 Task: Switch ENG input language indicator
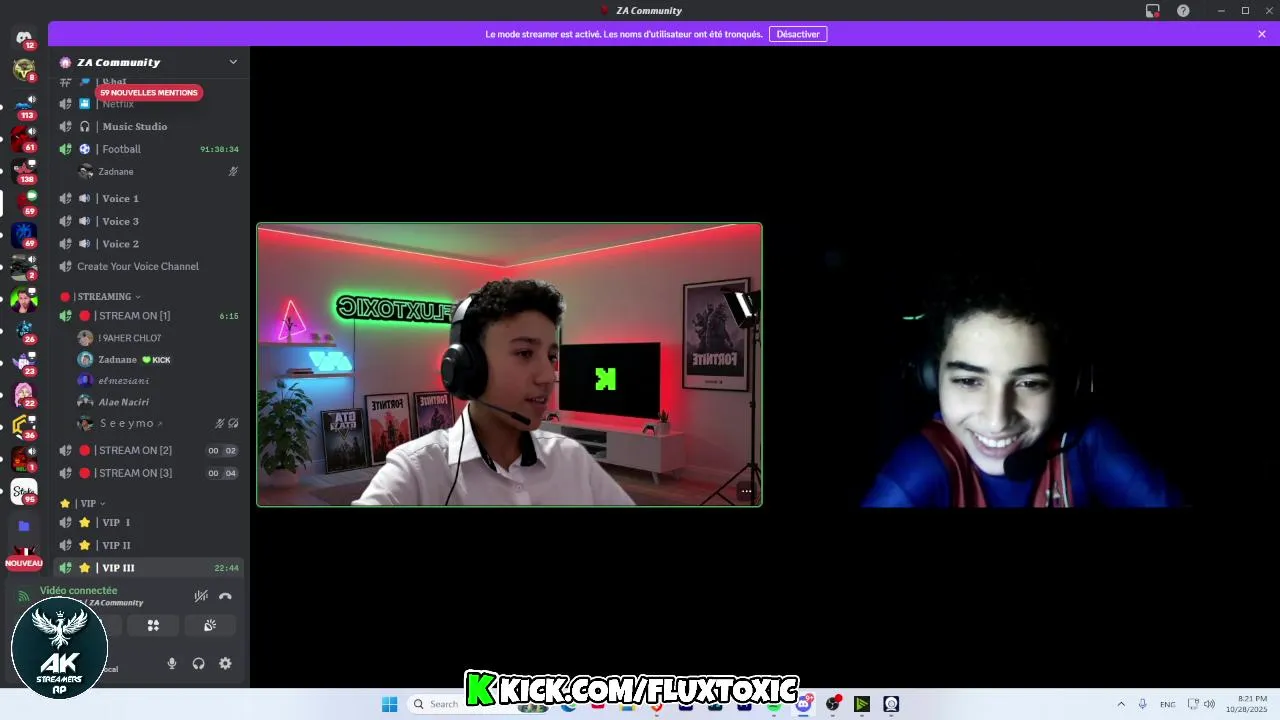[x=1167, y=704]
